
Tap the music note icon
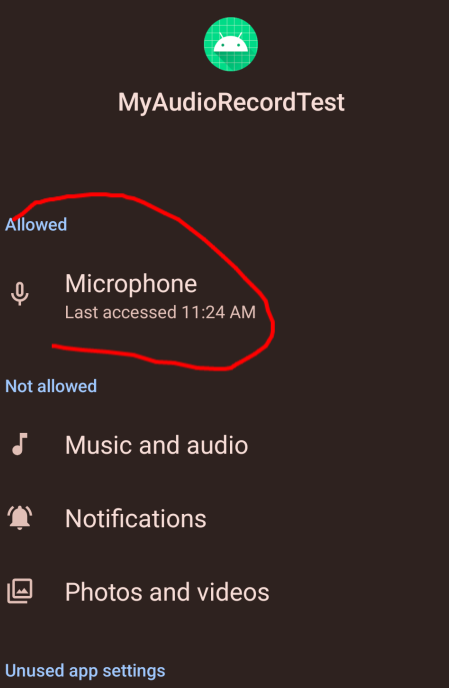tap(20, 444)
